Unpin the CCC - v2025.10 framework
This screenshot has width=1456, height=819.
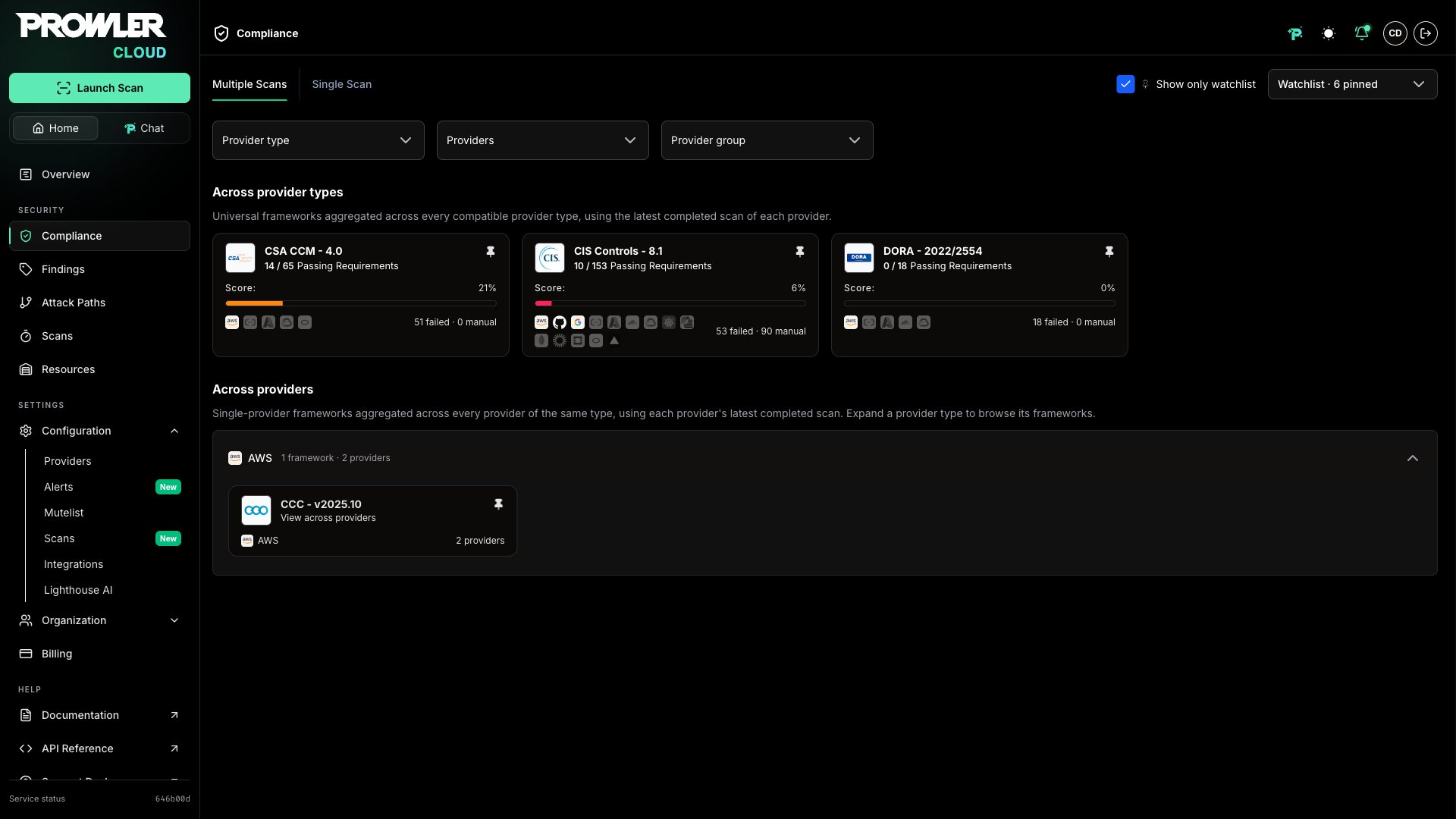click(498, 504)
